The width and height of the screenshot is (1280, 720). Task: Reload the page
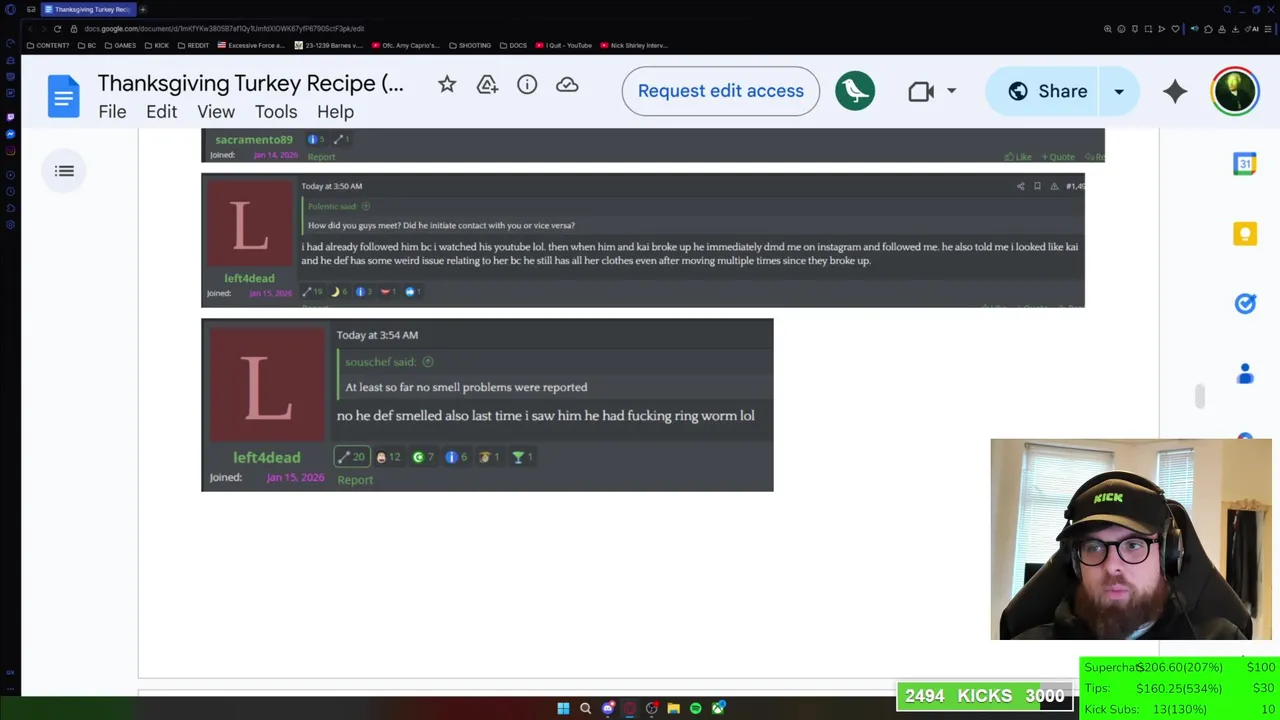(57, 29)
